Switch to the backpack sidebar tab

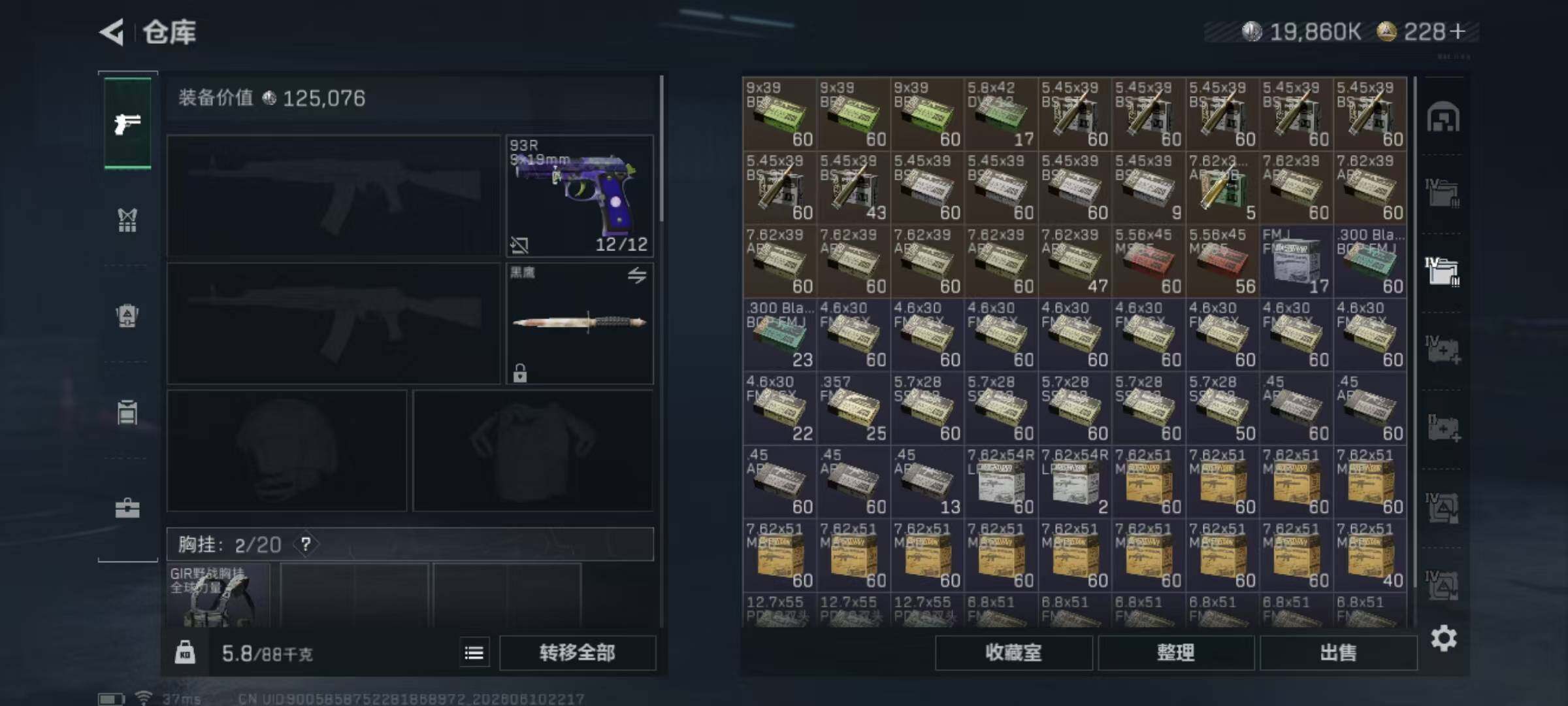pos(127,316)
